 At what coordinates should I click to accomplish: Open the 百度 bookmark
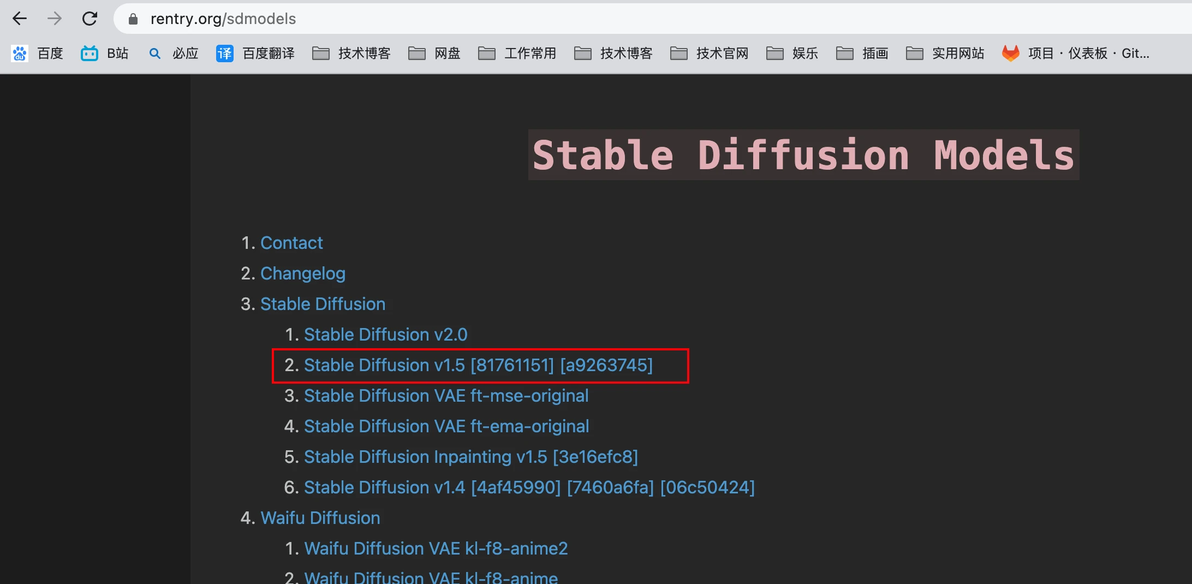click(x=37, y=53)
